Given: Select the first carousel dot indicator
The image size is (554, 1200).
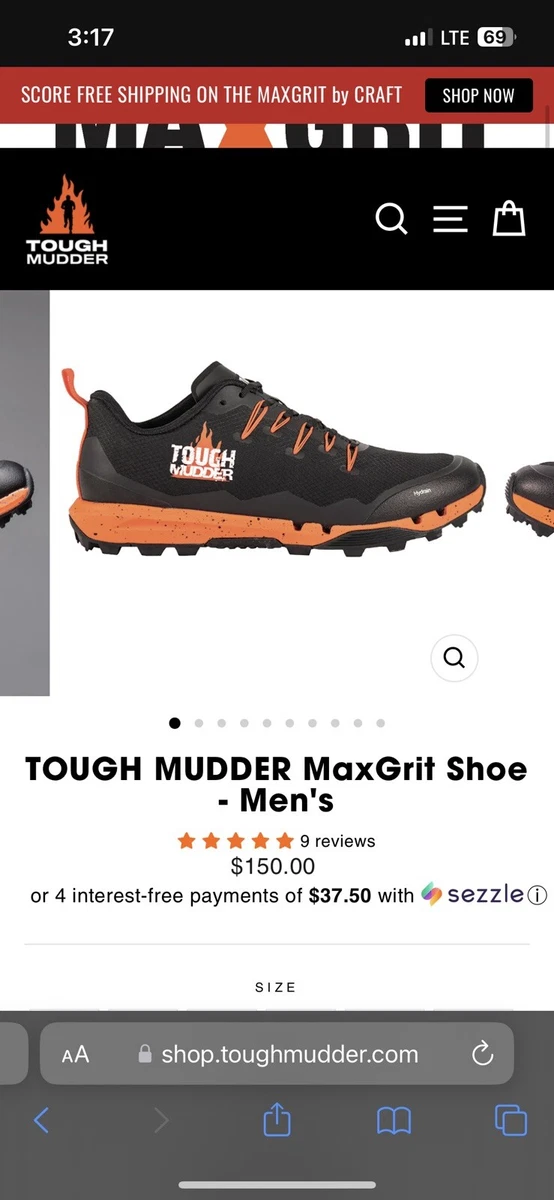Looking at the screenshot, I should (x=175, y=723).
